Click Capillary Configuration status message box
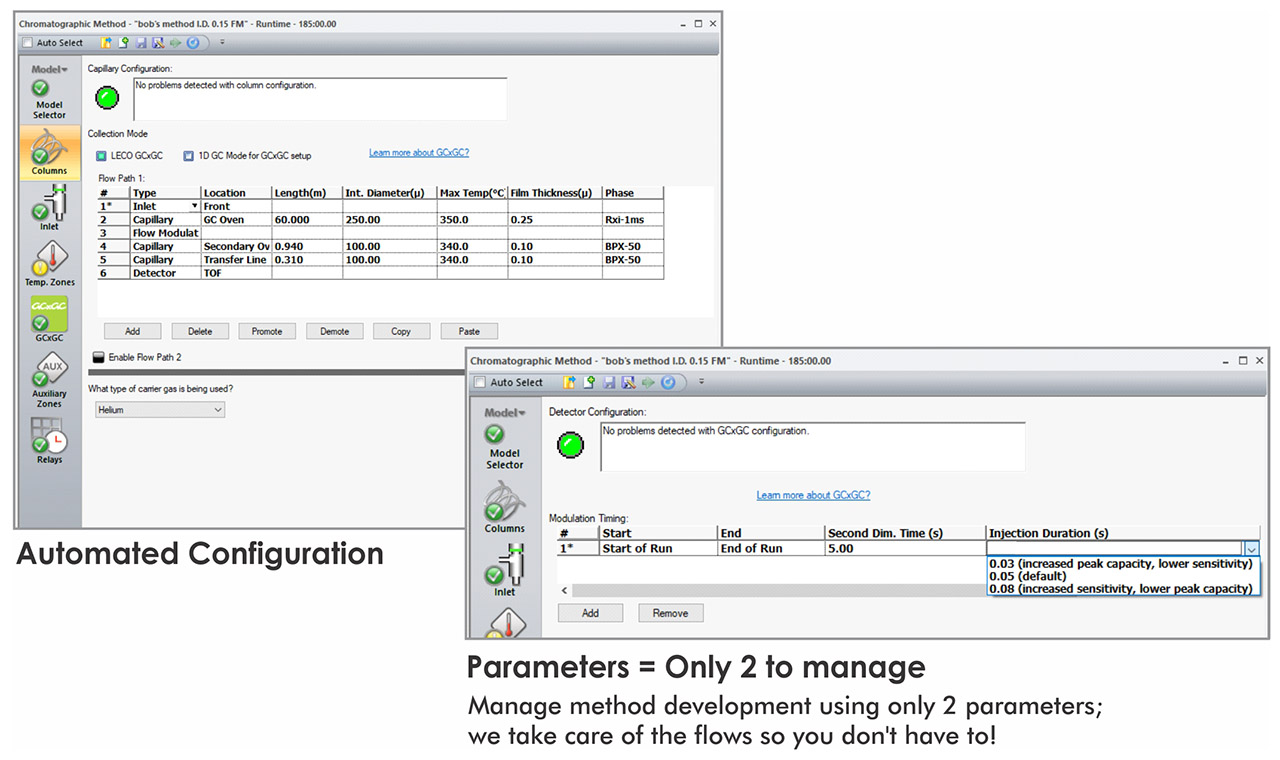 [320, 99]
